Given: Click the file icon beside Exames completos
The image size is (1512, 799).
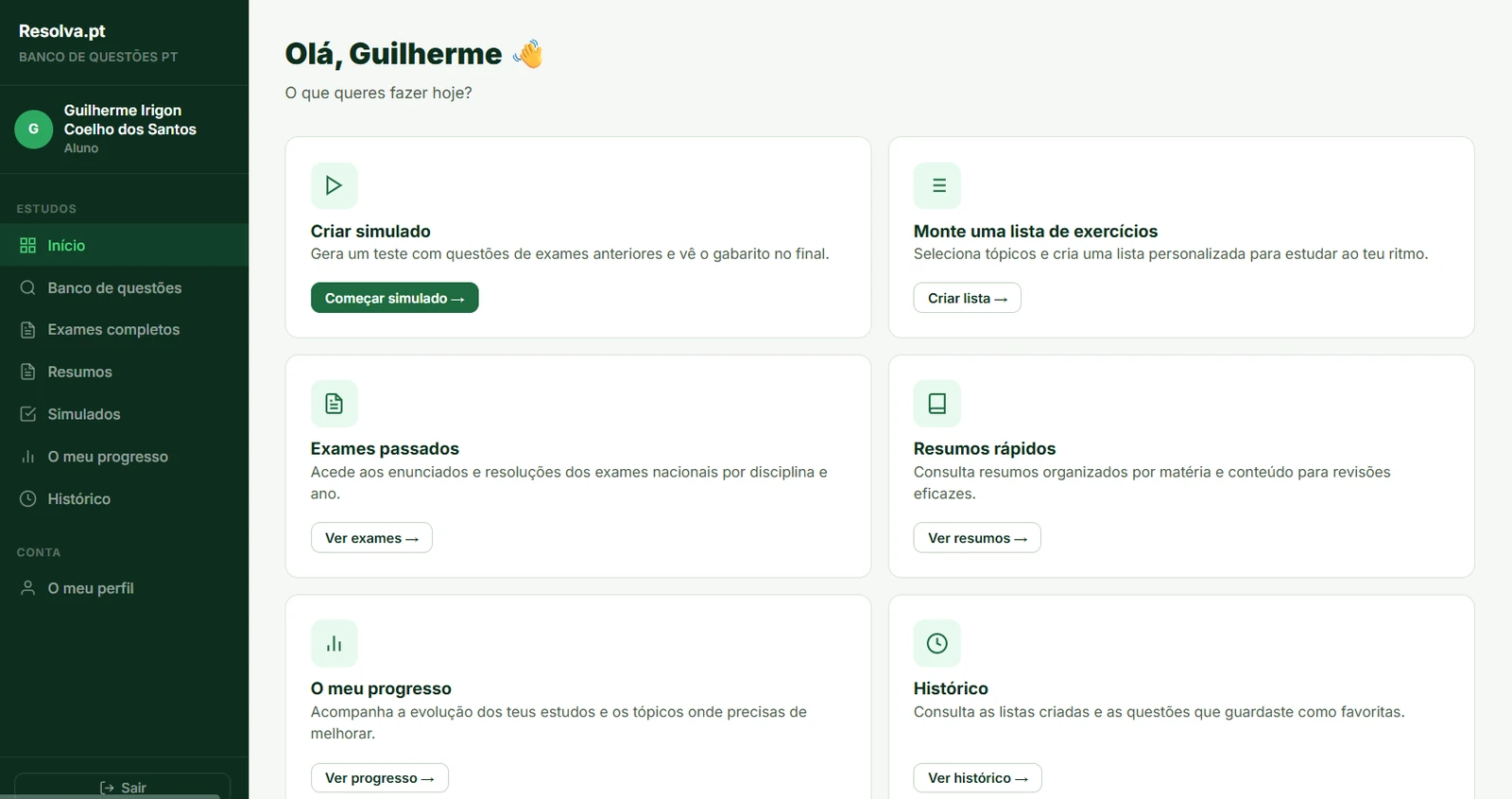Looking at the screenshot, I should [x=28, y=330].
